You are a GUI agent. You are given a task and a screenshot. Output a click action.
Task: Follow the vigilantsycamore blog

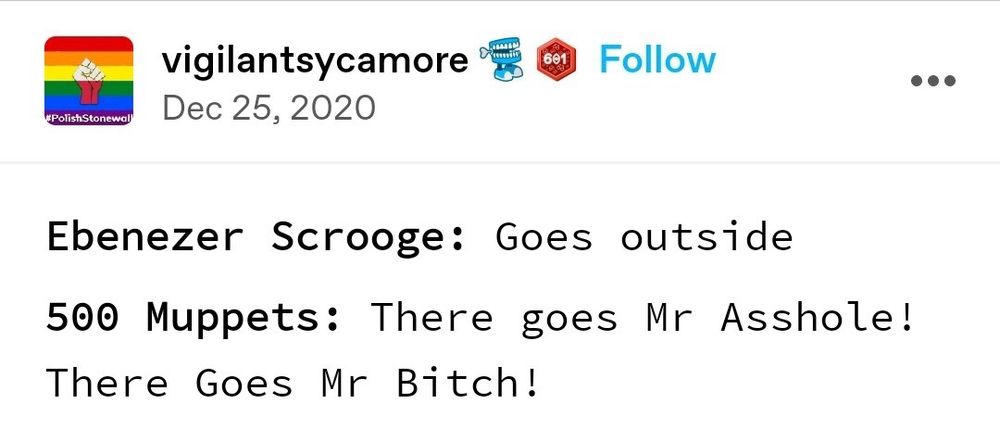point(658,60)
